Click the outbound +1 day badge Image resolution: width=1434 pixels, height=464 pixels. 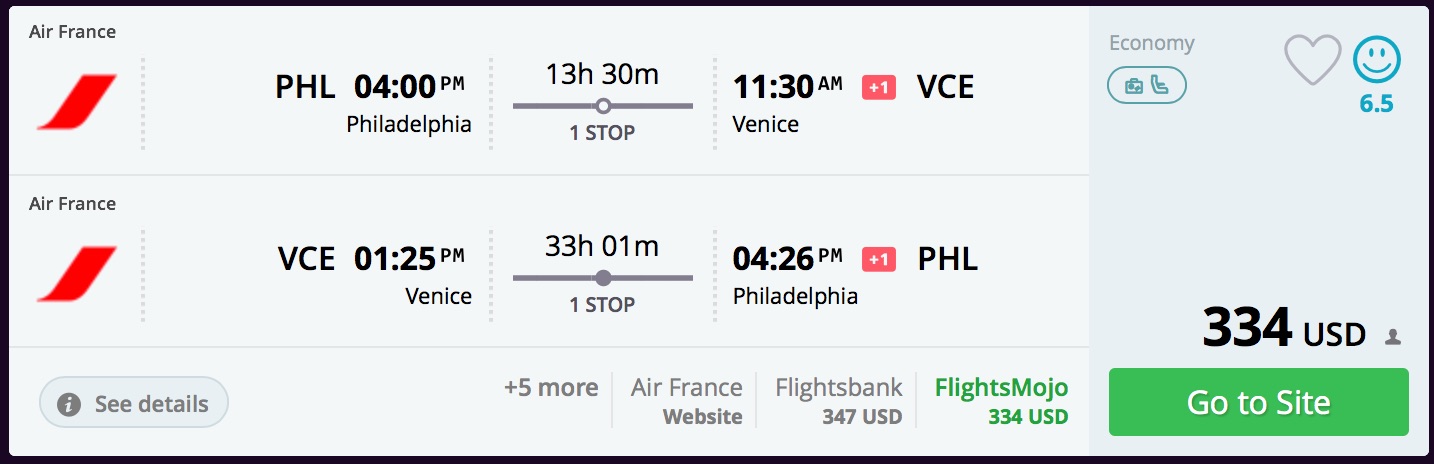click(x=879, y=88)
